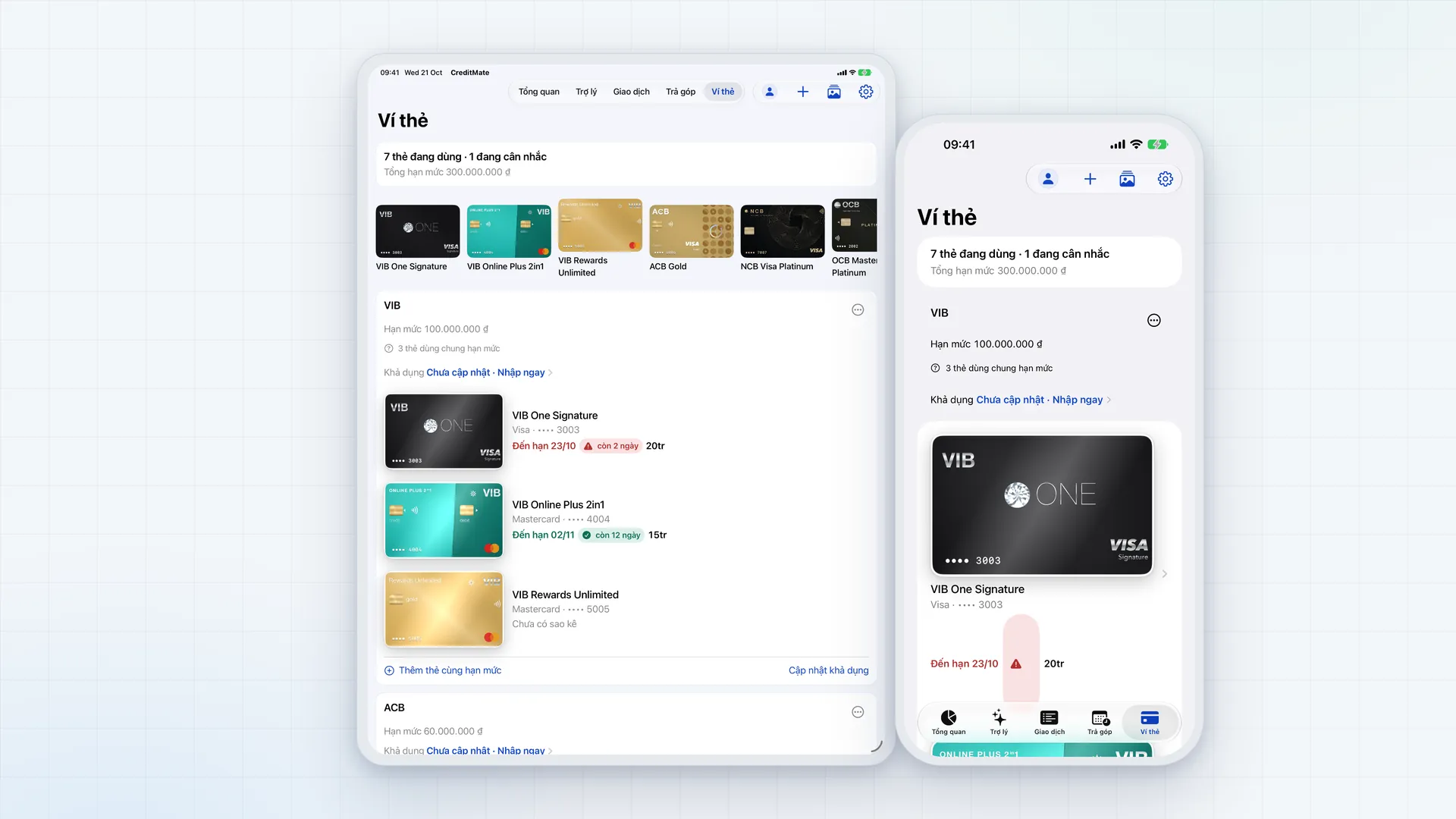Image resolution: width=1456 pixels, height=819 pixels.
Task: Open Giao dịch in the phone tab bar
Action: coord(1050,723)
